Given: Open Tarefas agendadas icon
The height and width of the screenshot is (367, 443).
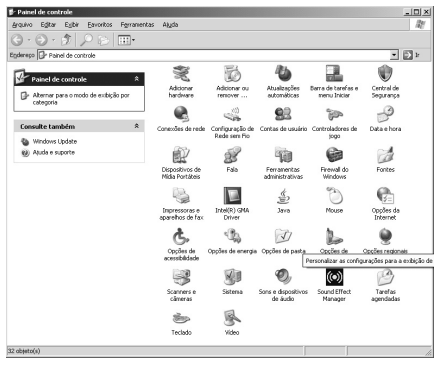Looking at the screenshot, I should pyautogui.click(x=385, y=277).
